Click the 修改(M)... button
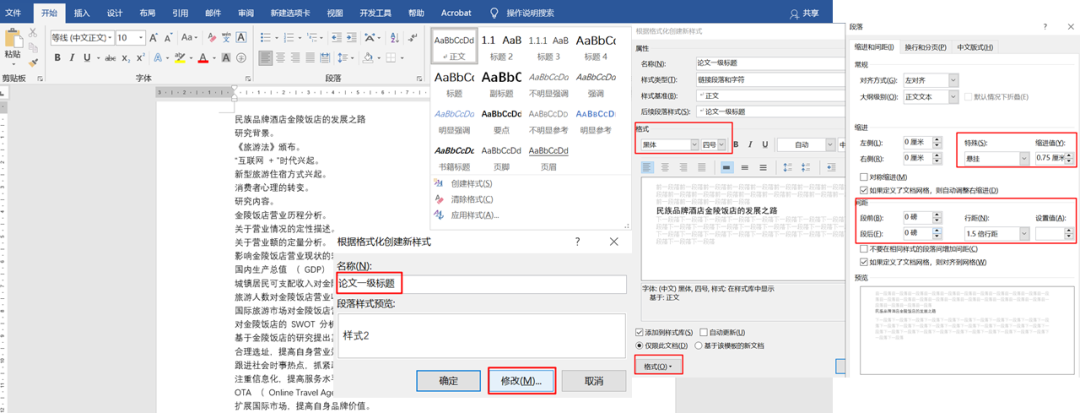The image size is (1080, 413). tap(521, 381)
